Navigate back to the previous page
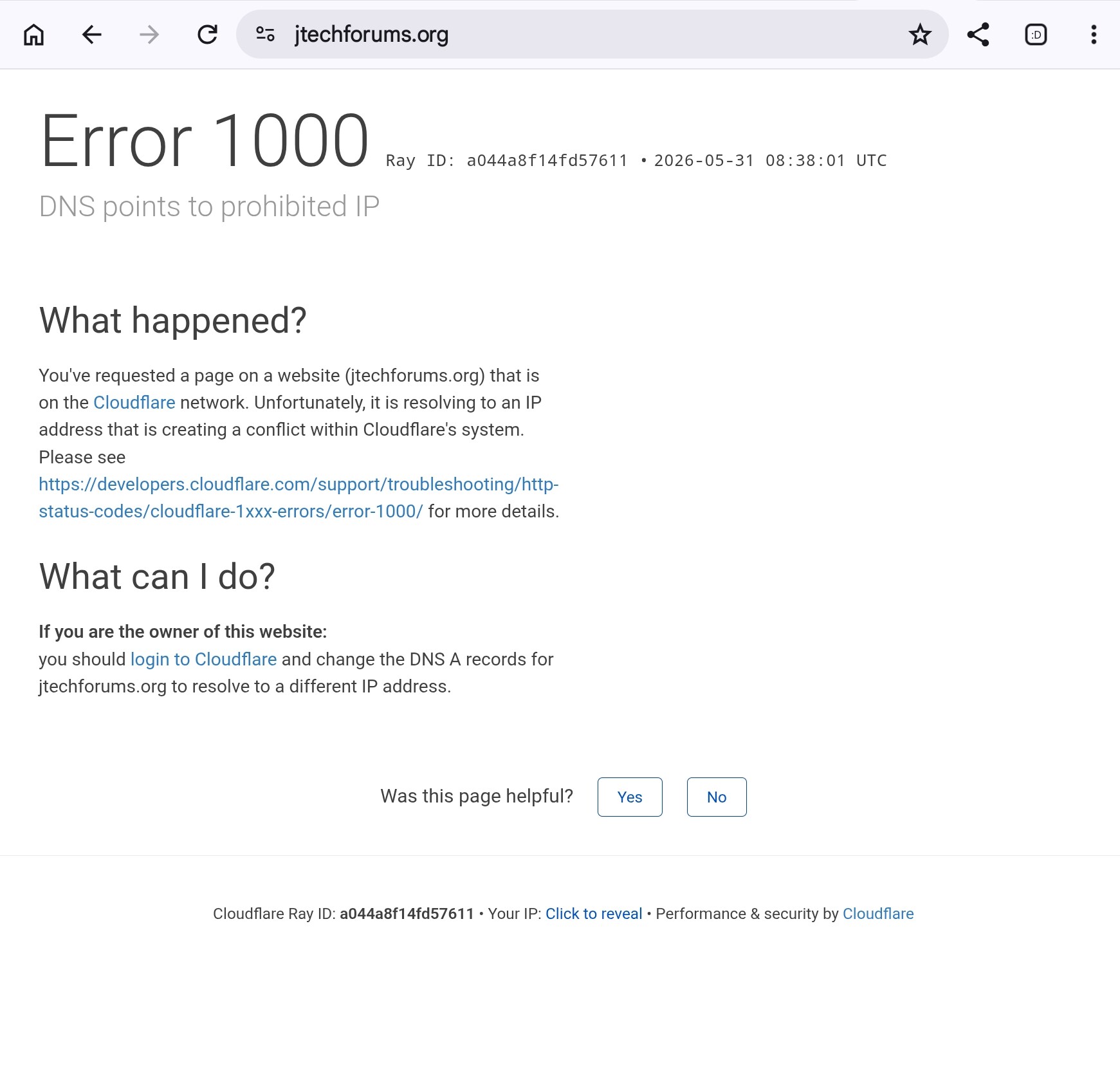1120x1076 pixels. click(x=92, y=35)
